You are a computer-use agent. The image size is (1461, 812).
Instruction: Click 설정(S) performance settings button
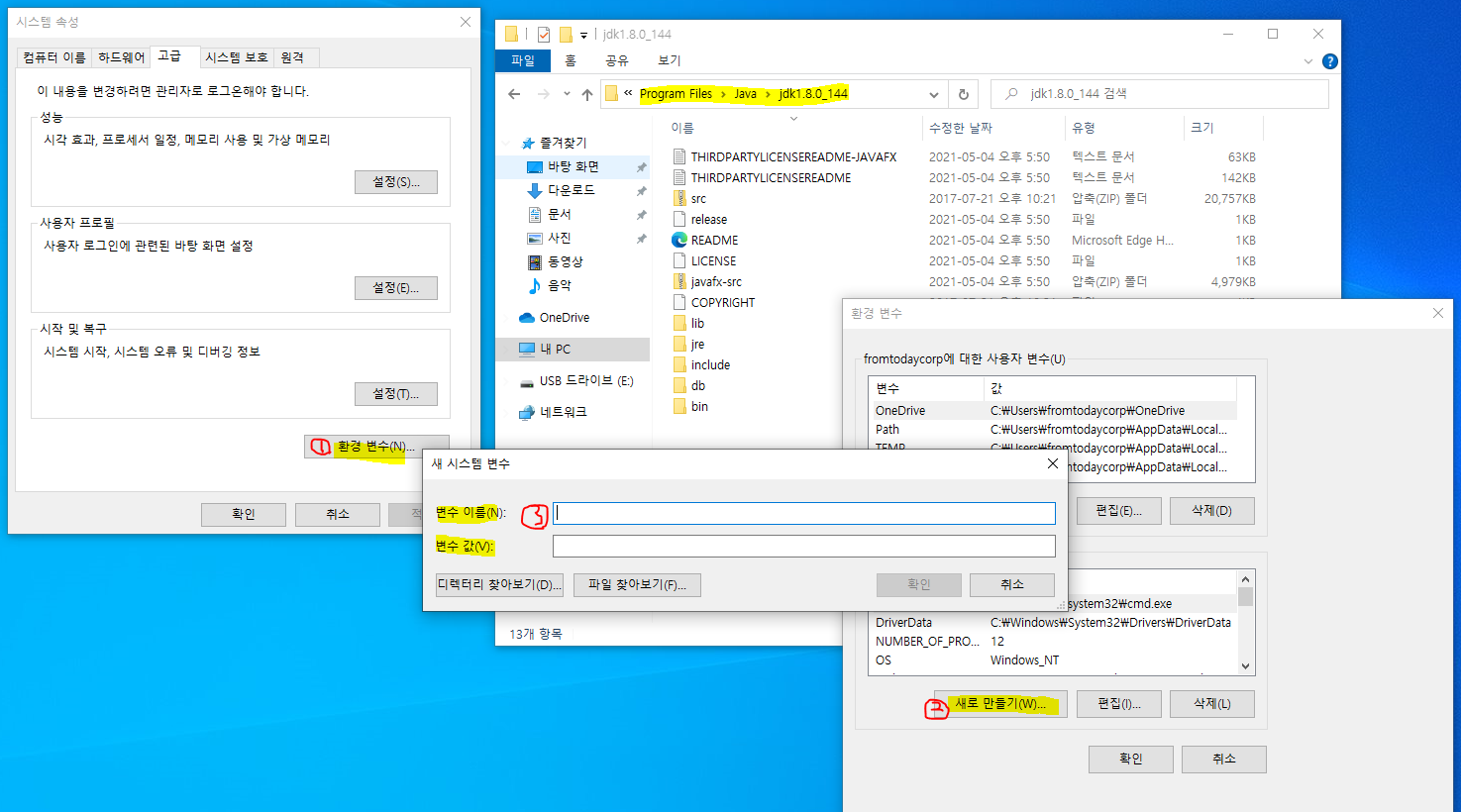(396, 182)
